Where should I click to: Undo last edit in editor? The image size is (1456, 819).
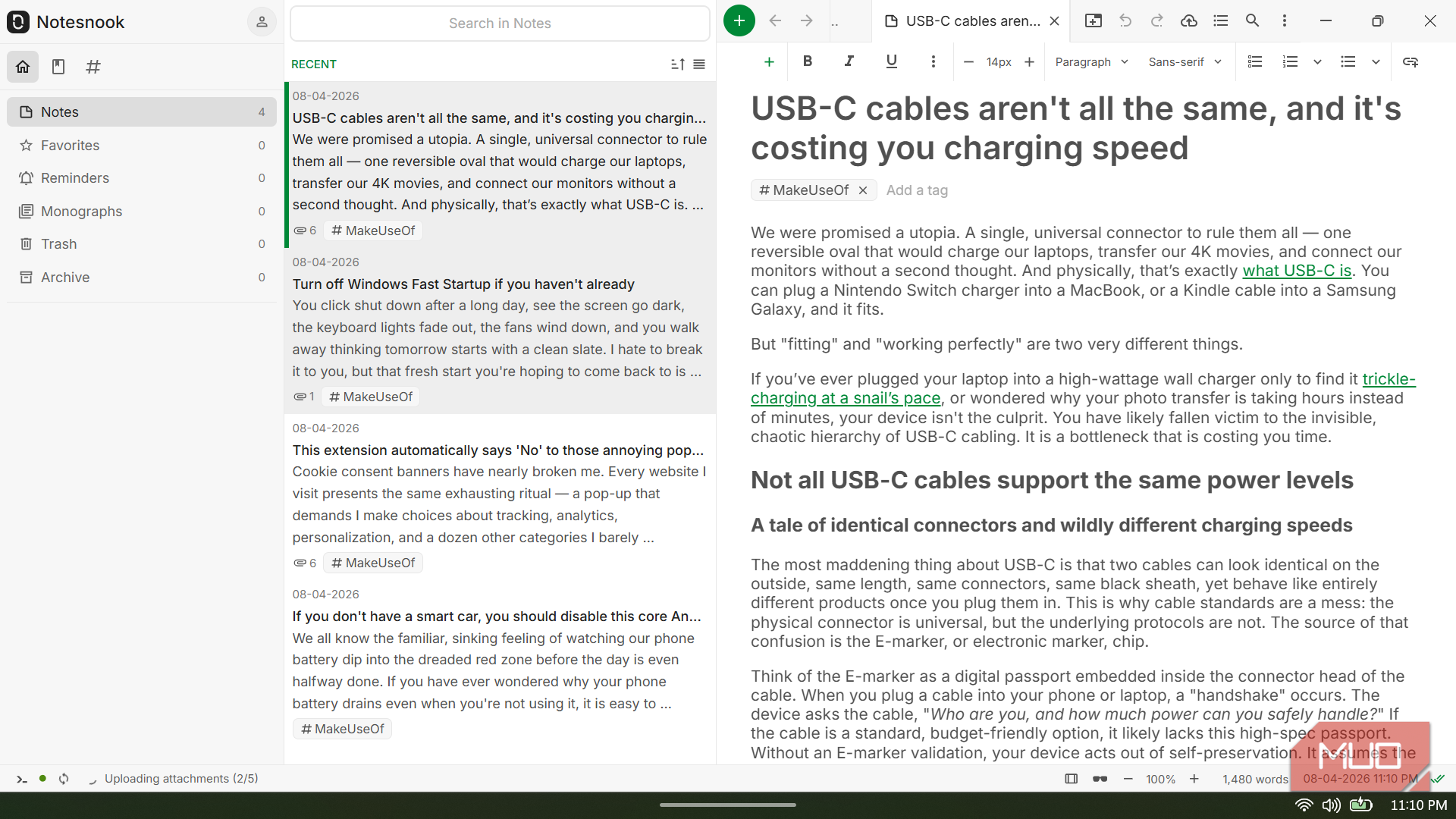point(1125,21)
